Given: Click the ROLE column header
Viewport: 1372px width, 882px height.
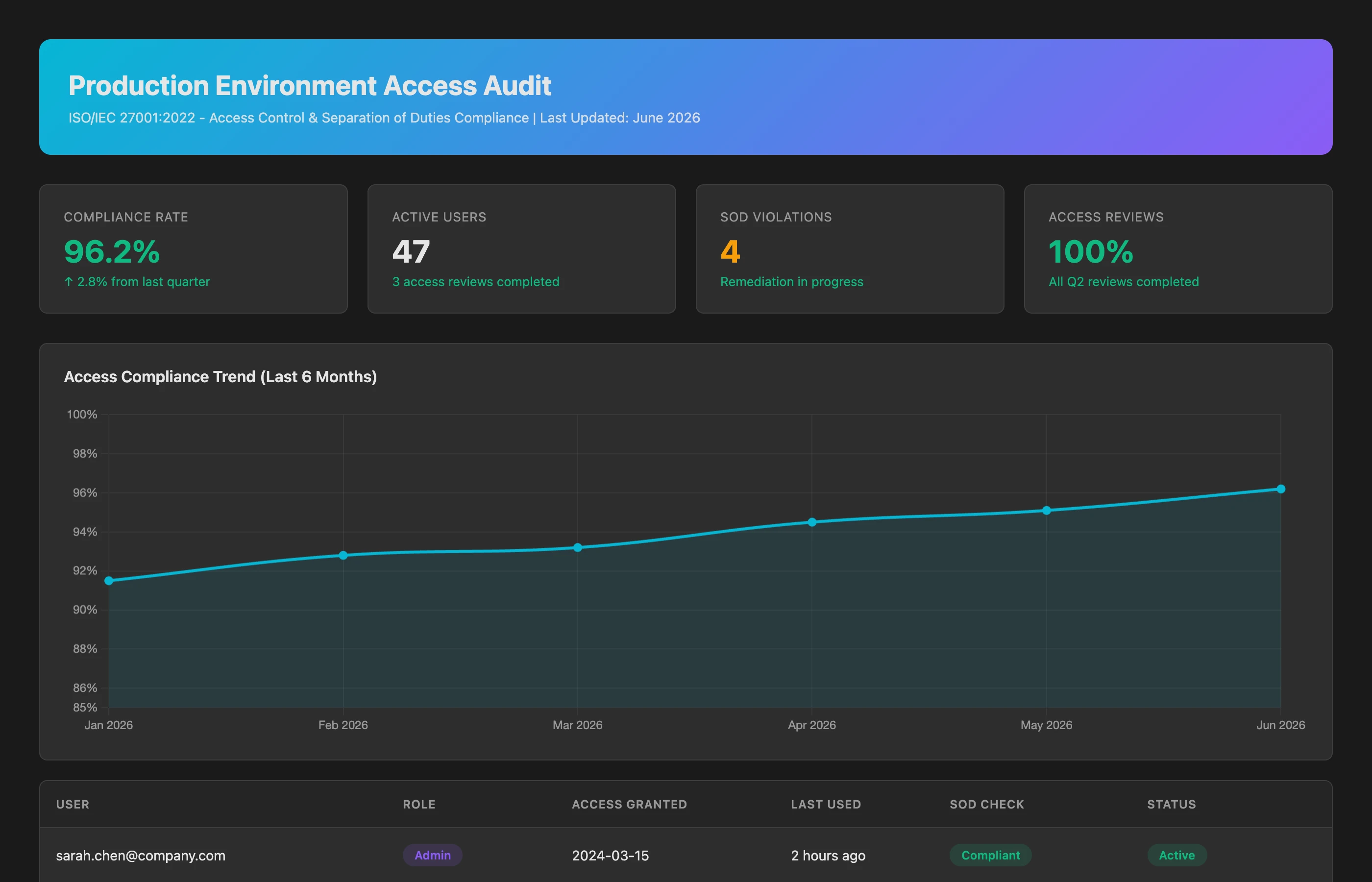Looking at the screenshot, I should pyautogui.click(x=419, y=804).
